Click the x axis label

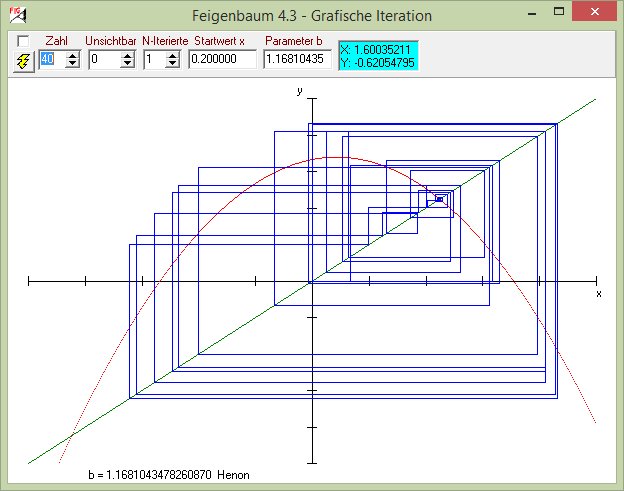click(599, 294)
